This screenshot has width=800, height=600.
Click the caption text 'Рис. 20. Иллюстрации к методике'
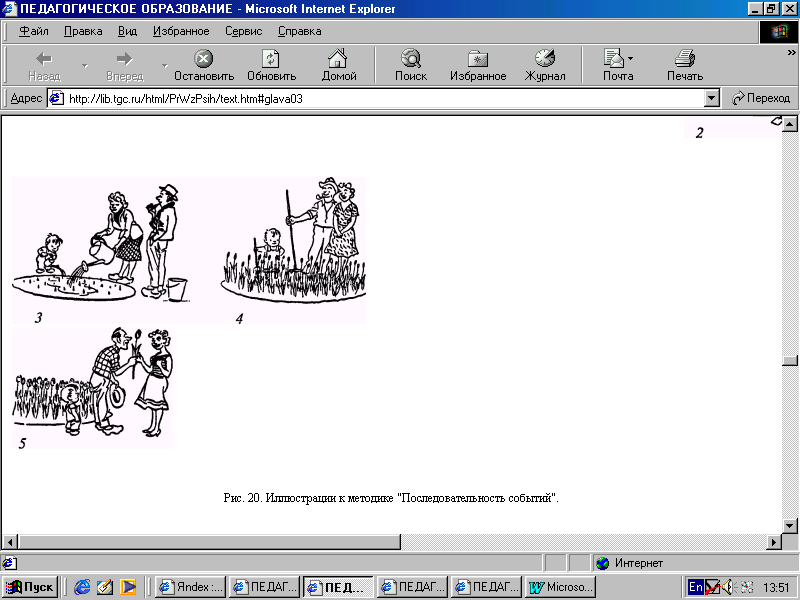pos(308,498)
